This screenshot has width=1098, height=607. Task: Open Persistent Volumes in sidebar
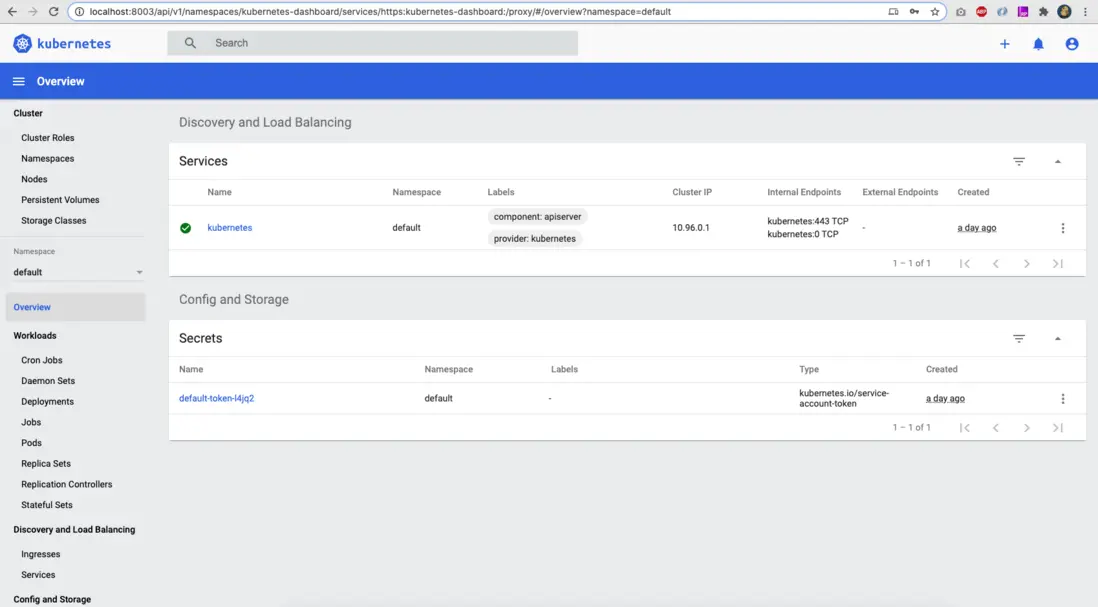pos(60,200)
